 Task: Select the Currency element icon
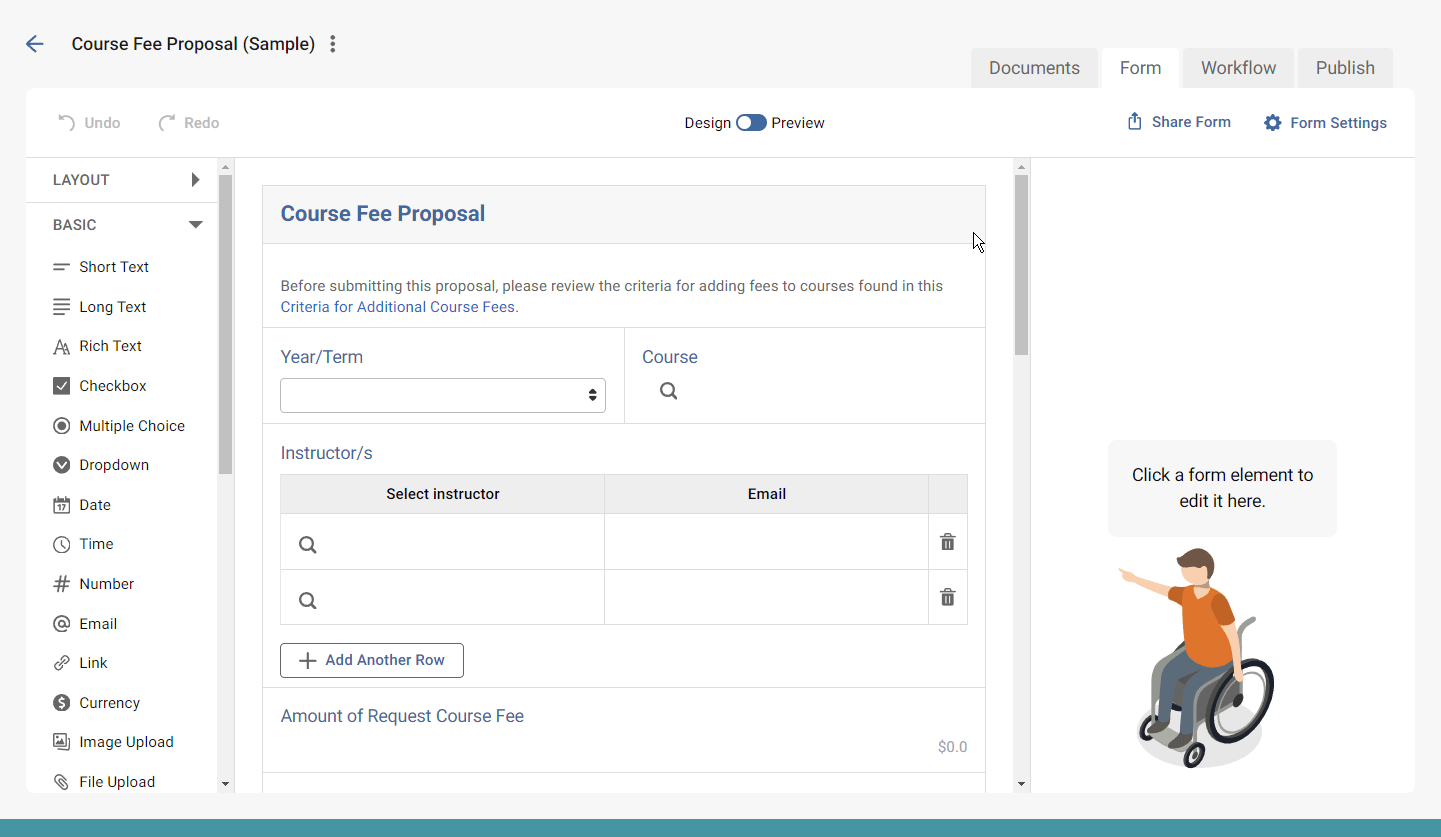tap(63, 702)
